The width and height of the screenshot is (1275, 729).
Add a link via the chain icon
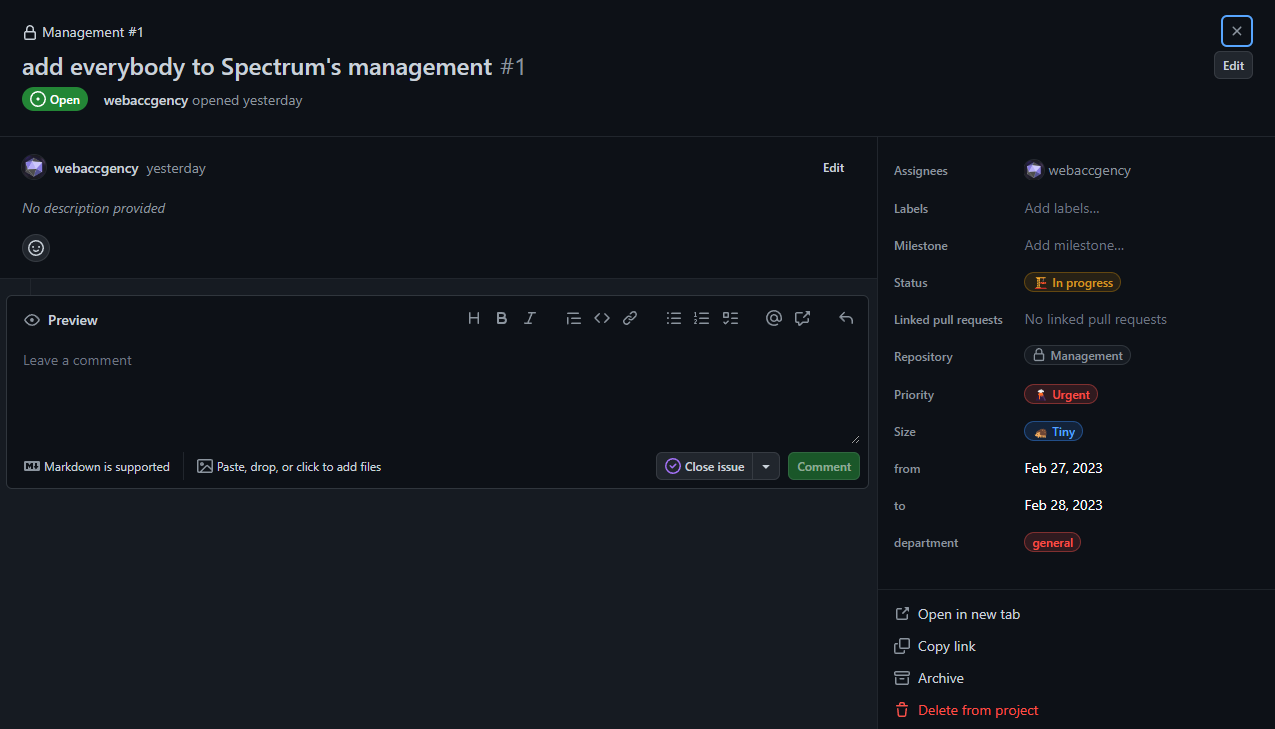(630, 319)
